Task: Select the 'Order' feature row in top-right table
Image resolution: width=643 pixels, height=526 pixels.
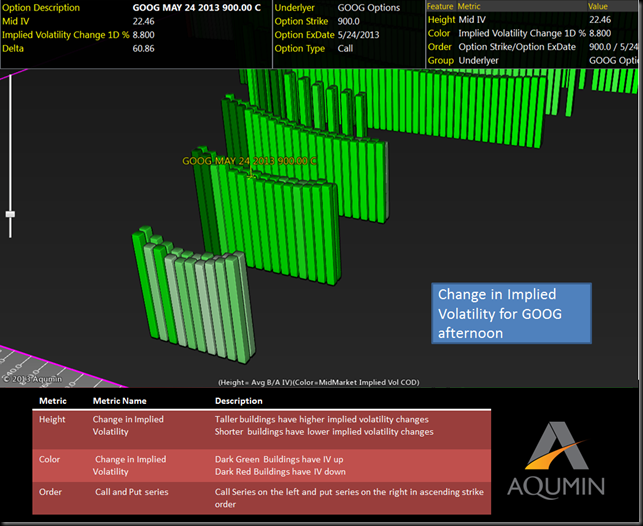Action: point(532,47)
